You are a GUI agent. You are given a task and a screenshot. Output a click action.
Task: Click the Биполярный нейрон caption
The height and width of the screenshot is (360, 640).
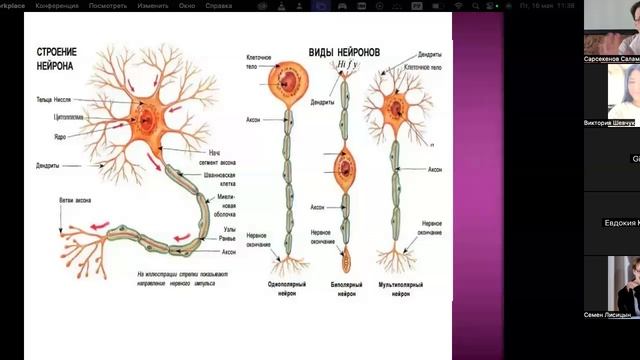pos(347,289)
